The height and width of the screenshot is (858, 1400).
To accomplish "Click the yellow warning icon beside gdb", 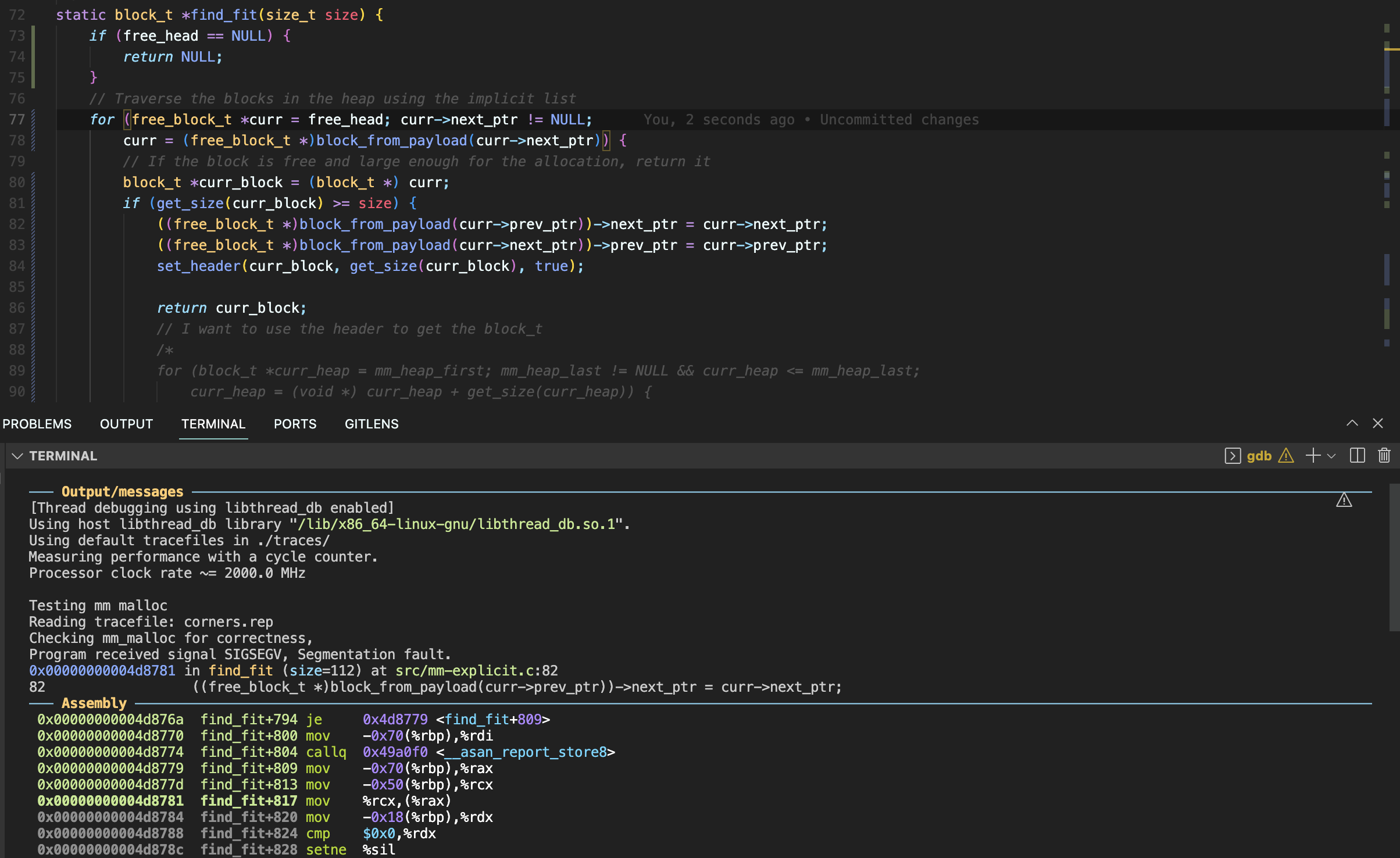I will point(1286,456).
